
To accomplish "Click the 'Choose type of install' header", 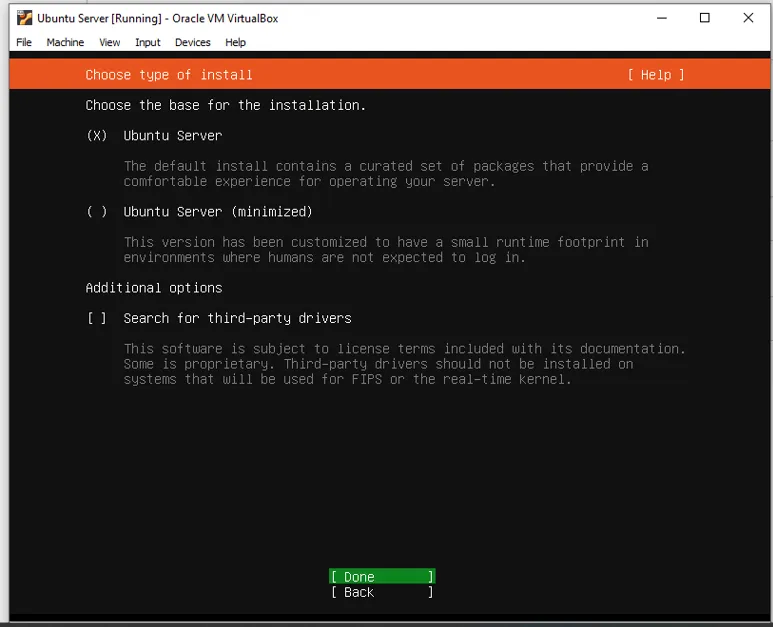I will coord(169,75).
